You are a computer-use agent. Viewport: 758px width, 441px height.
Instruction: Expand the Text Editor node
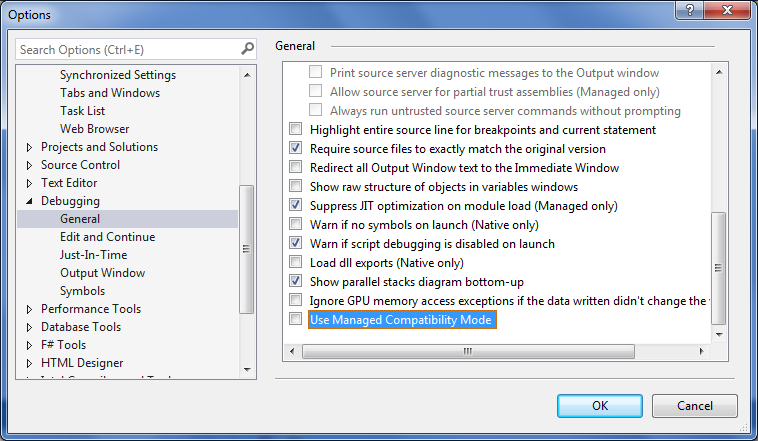point(30,183)
